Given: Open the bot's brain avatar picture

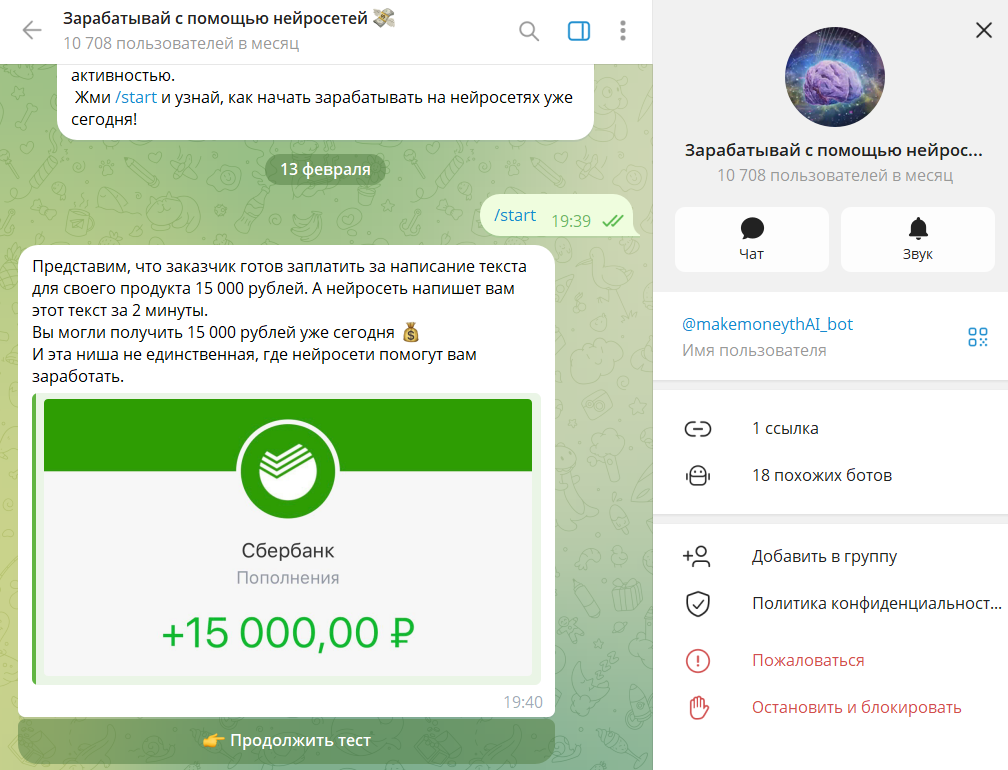Looking at the screenshot, I should (x=834, y=76).
